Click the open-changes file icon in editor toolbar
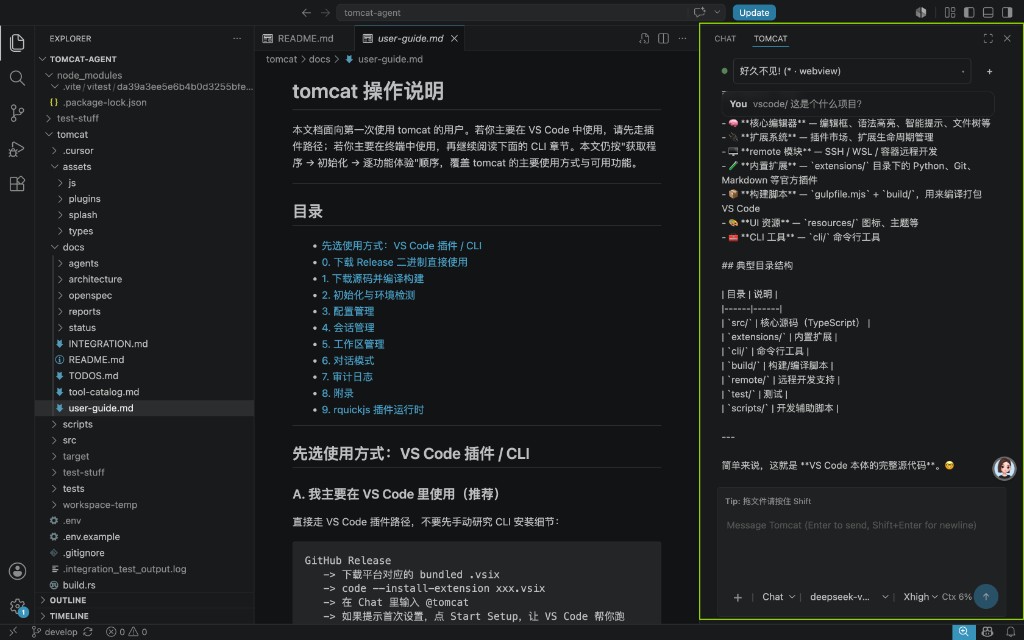The height and width of the screenshot is (640, 1024). point(644,39)
